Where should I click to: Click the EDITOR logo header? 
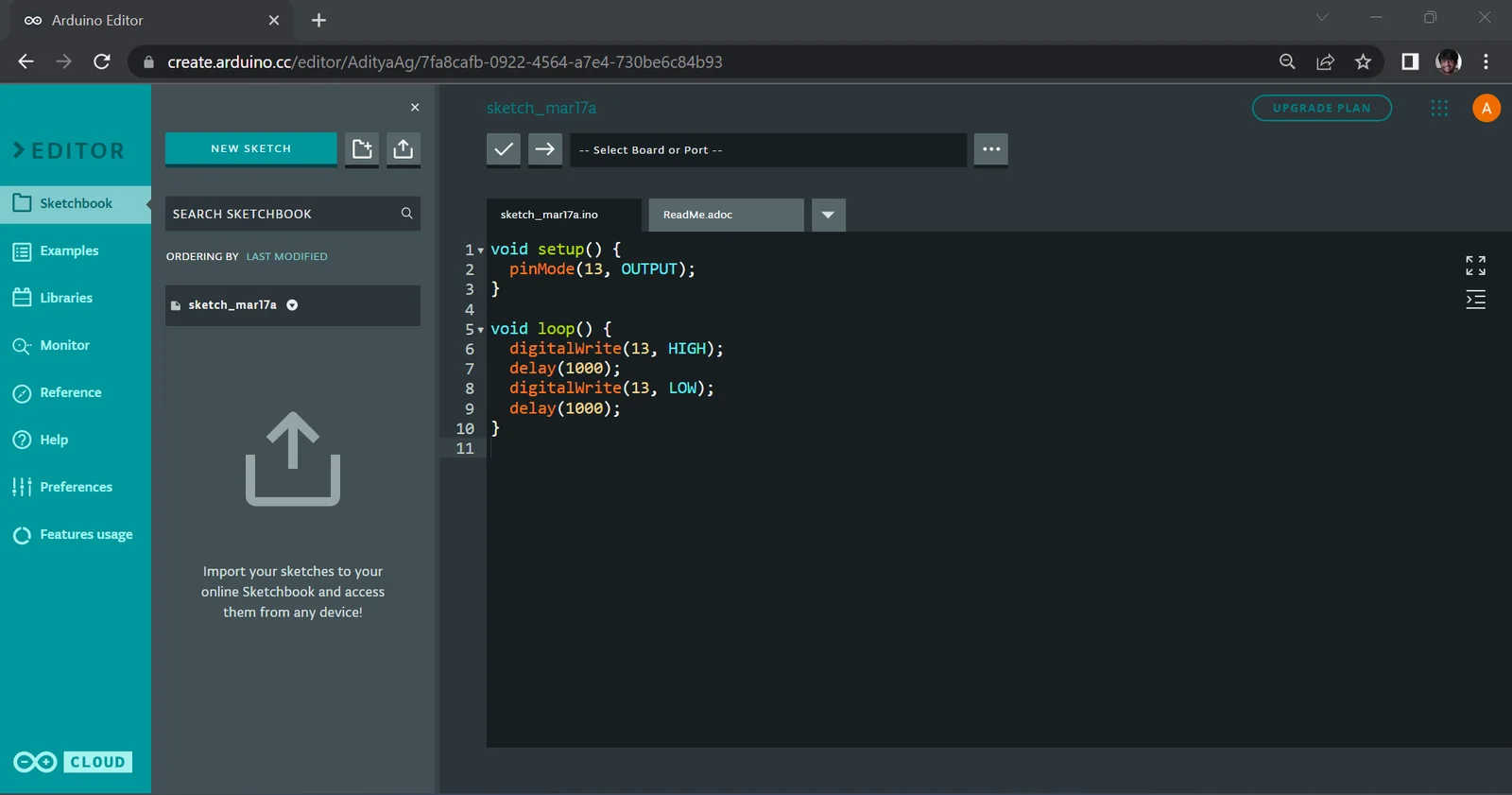coord(69,150)
